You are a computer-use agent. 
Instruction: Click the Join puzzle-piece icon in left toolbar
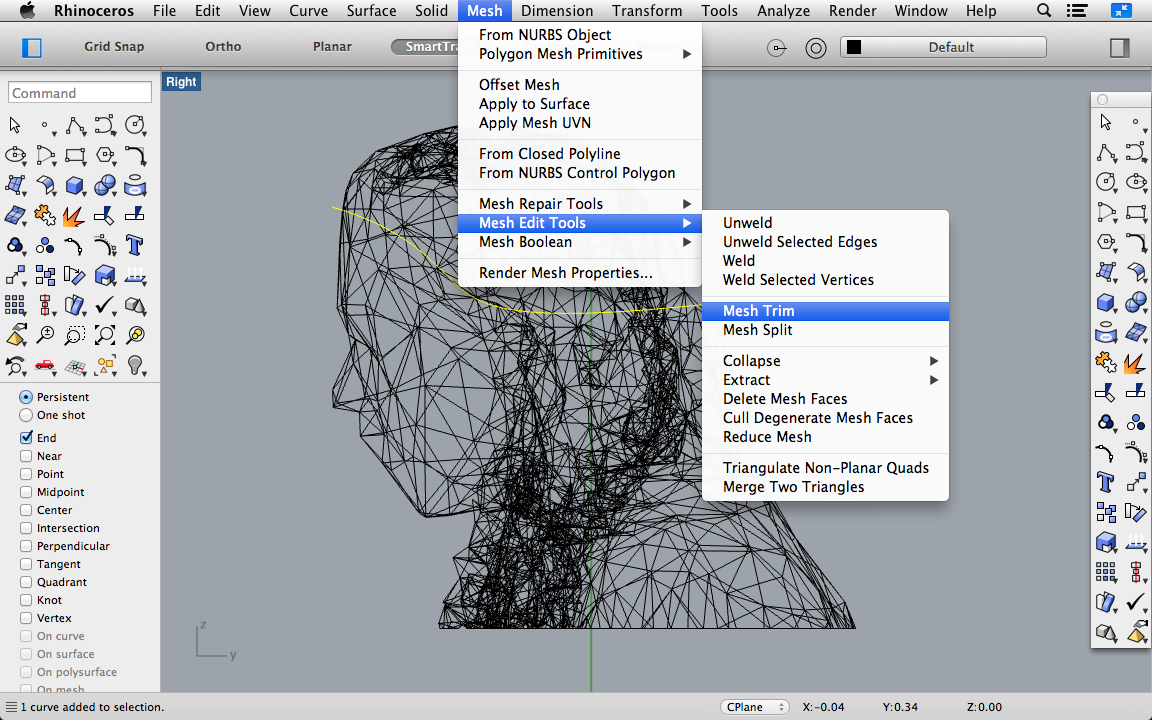tap(44, 215)
